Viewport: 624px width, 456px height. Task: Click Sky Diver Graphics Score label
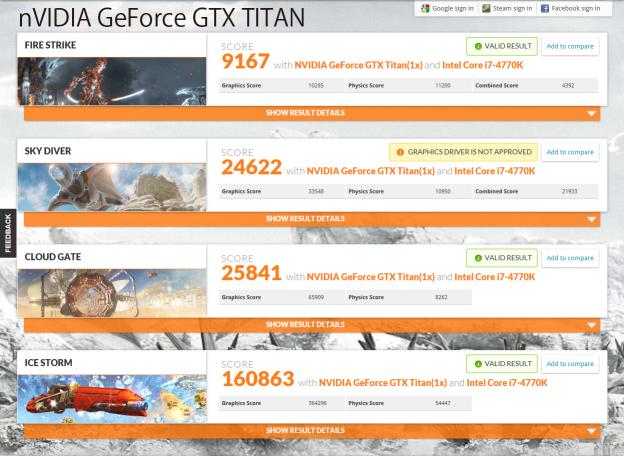241,191
